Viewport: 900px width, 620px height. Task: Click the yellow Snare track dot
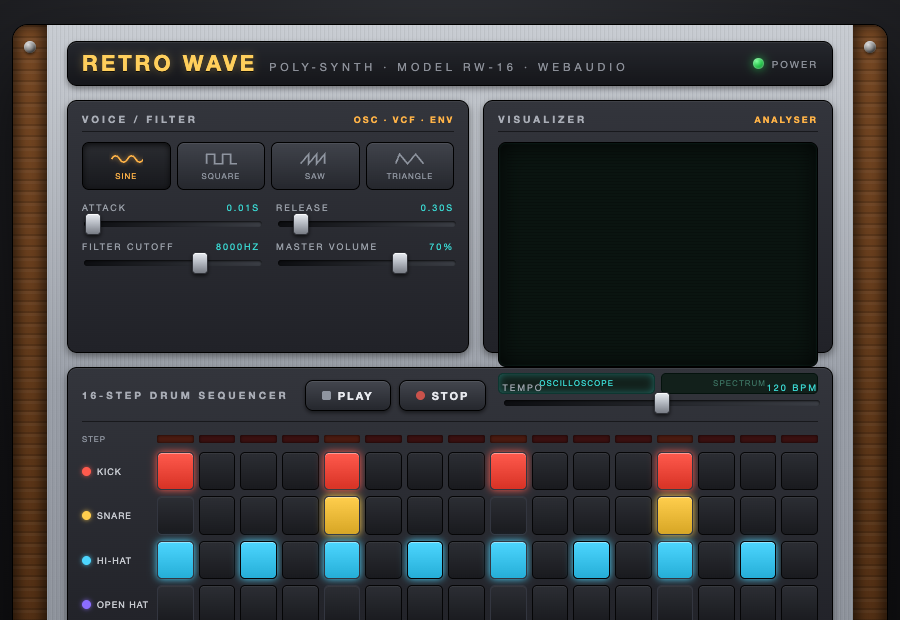87,516
